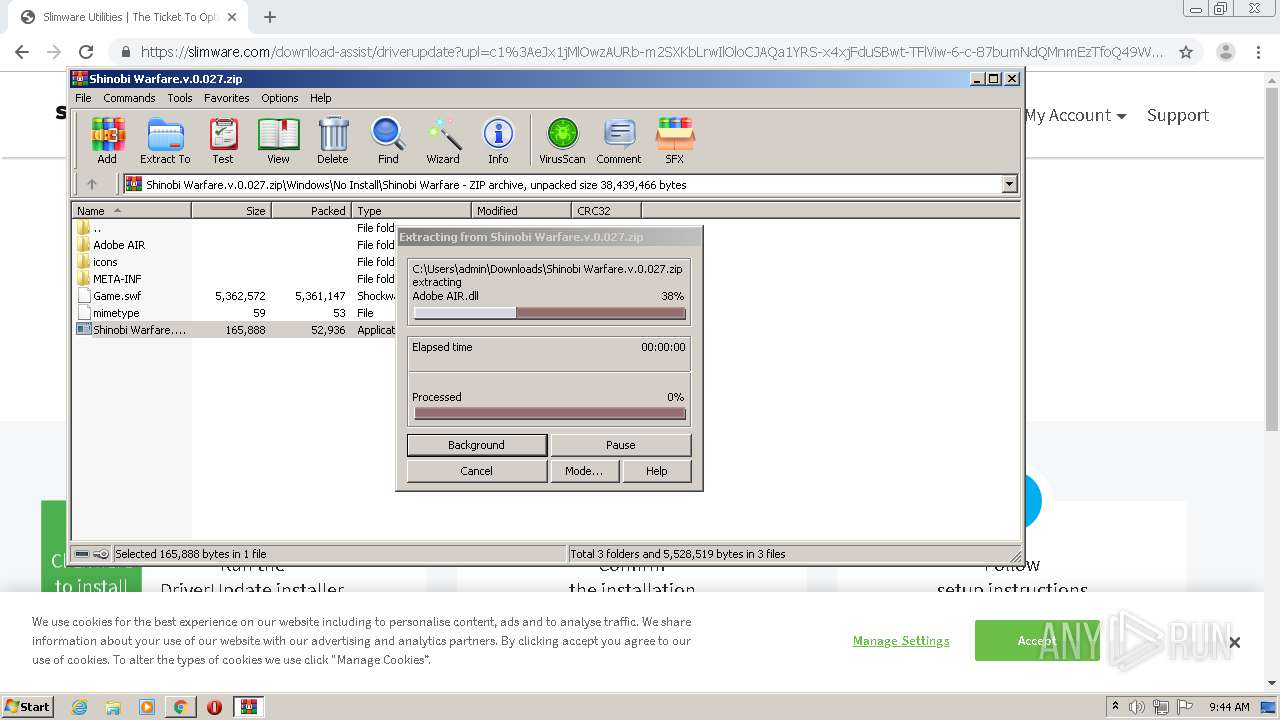Click the SFX toolbar icon
The width and height of the screenshot is (1280, 720).
[x=675, y=140]
